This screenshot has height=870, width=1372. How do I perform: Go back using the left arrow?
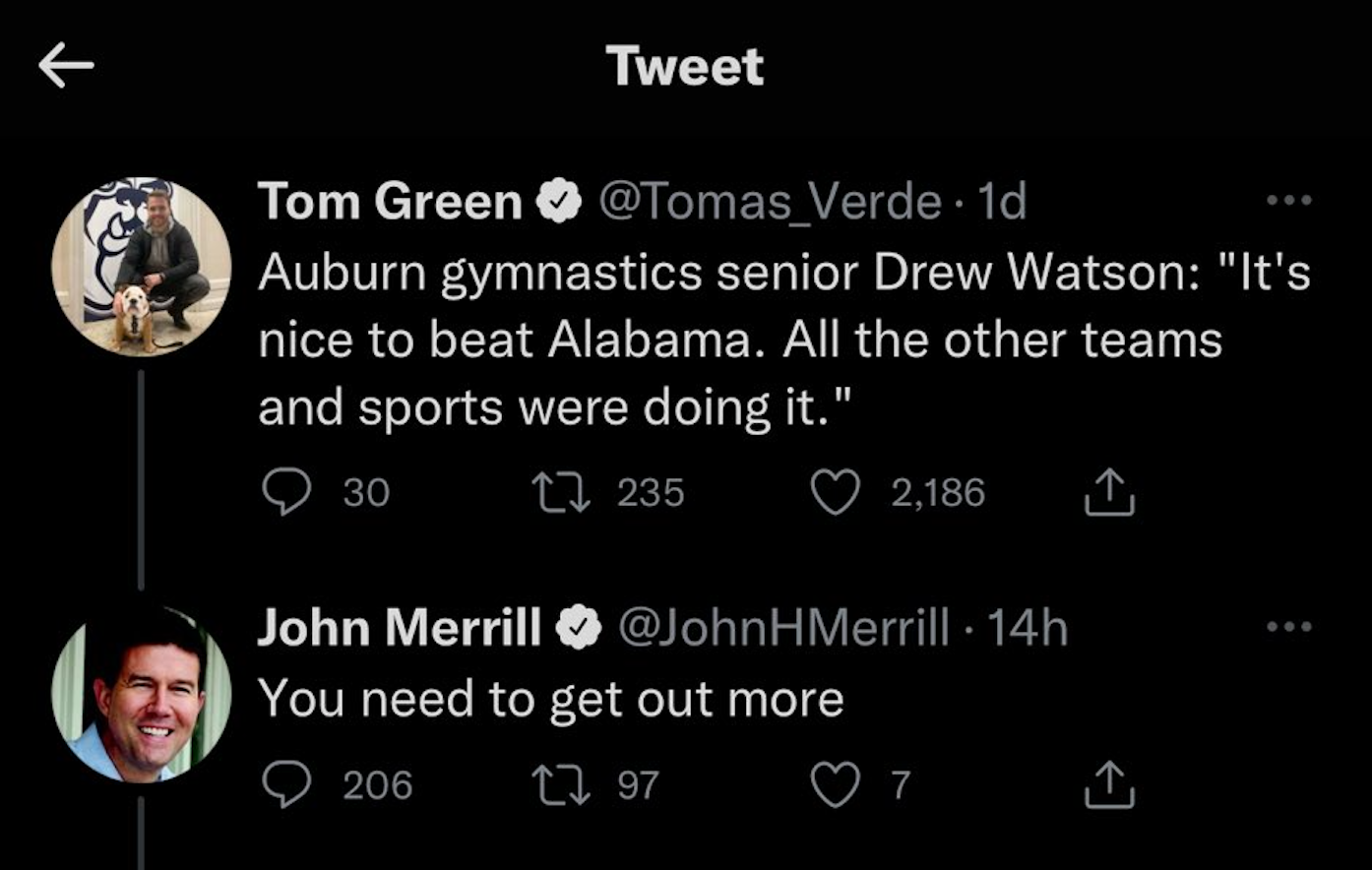[x=66, y=66]
